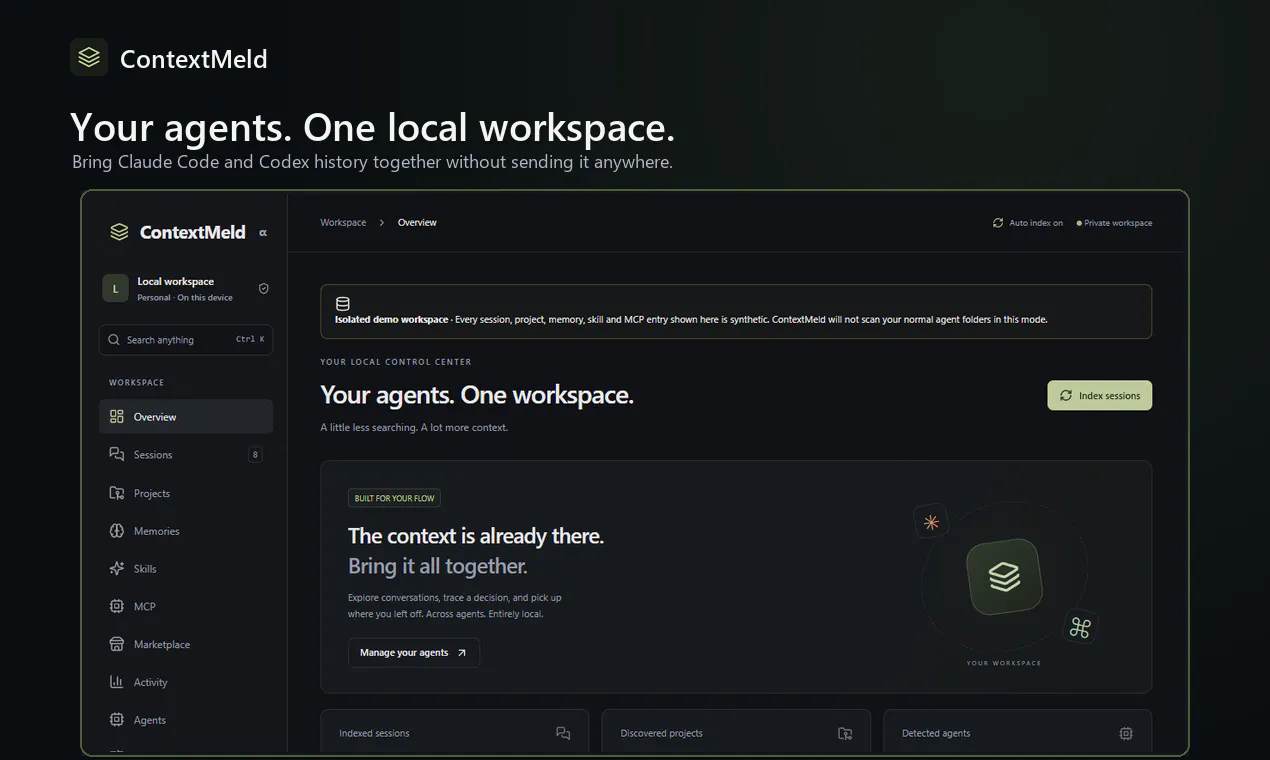1270x760 pixels.
Task: Click the Detected agents card chip icon
Action: point(1126,733)
